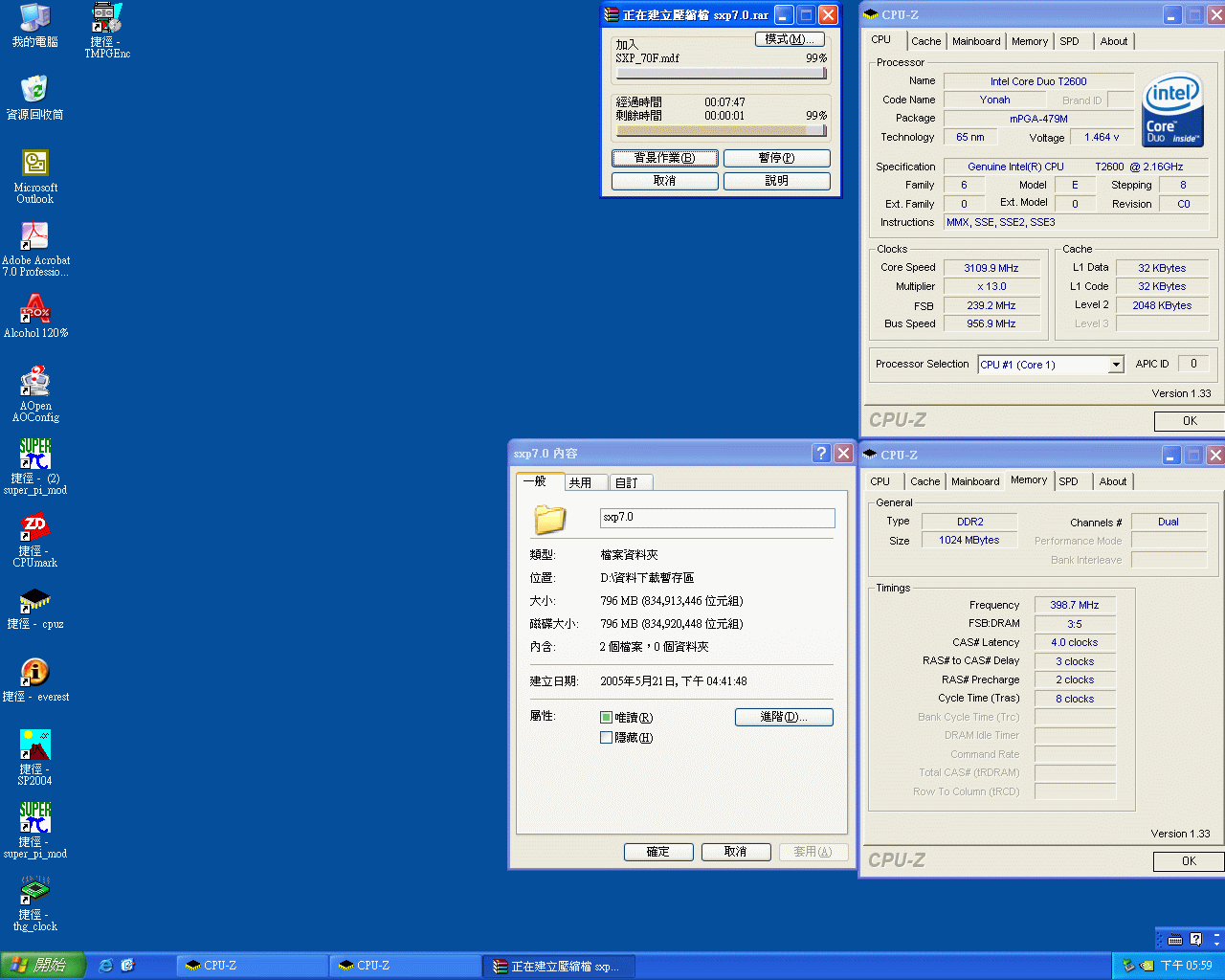Open the (2) super_pi_mod shortcut

[35, 453]
